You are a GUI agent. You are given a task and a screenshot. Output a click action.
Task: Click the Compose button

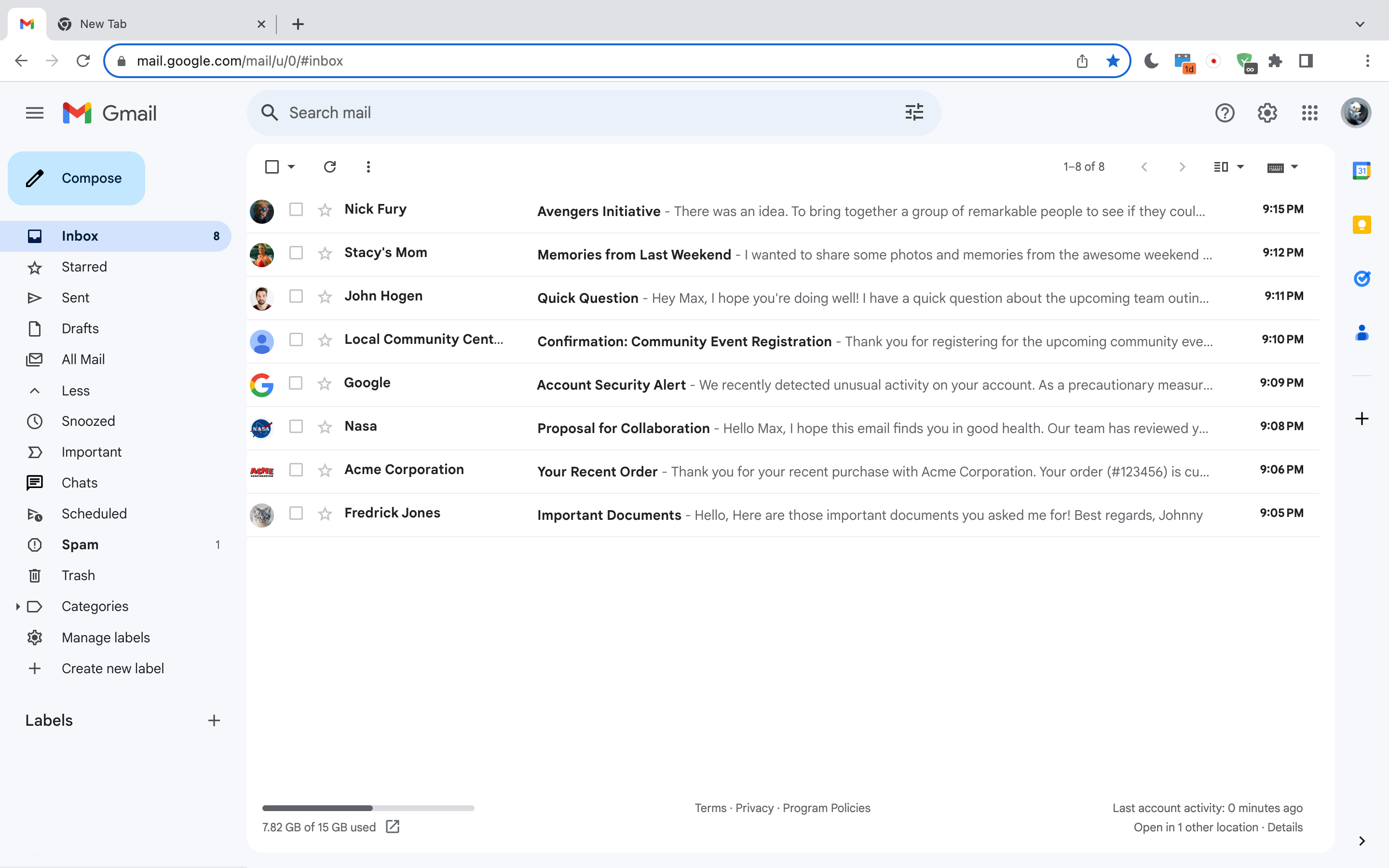[76, 178]
